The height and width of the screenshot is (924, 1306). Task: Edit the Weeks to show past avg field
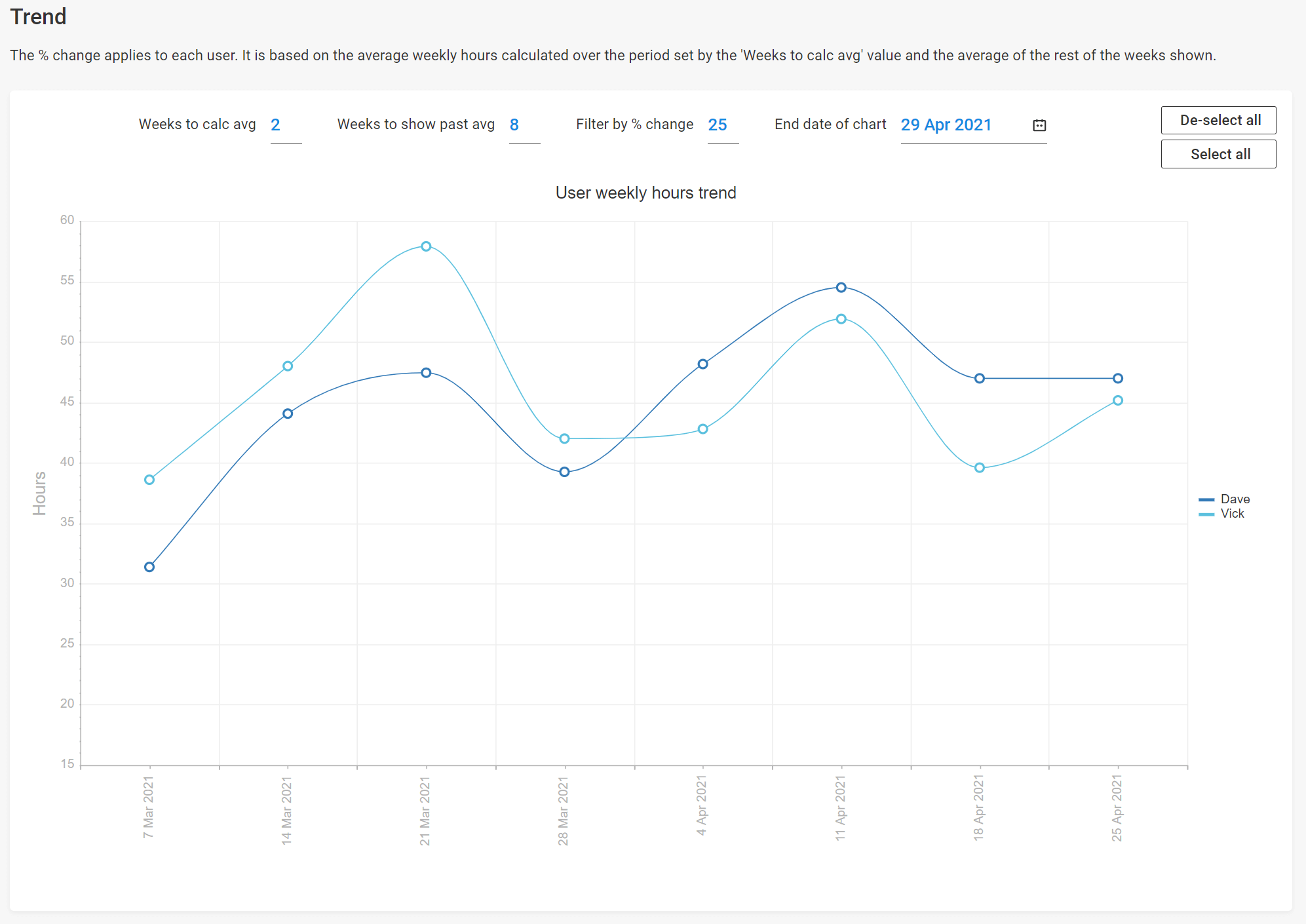524,125
